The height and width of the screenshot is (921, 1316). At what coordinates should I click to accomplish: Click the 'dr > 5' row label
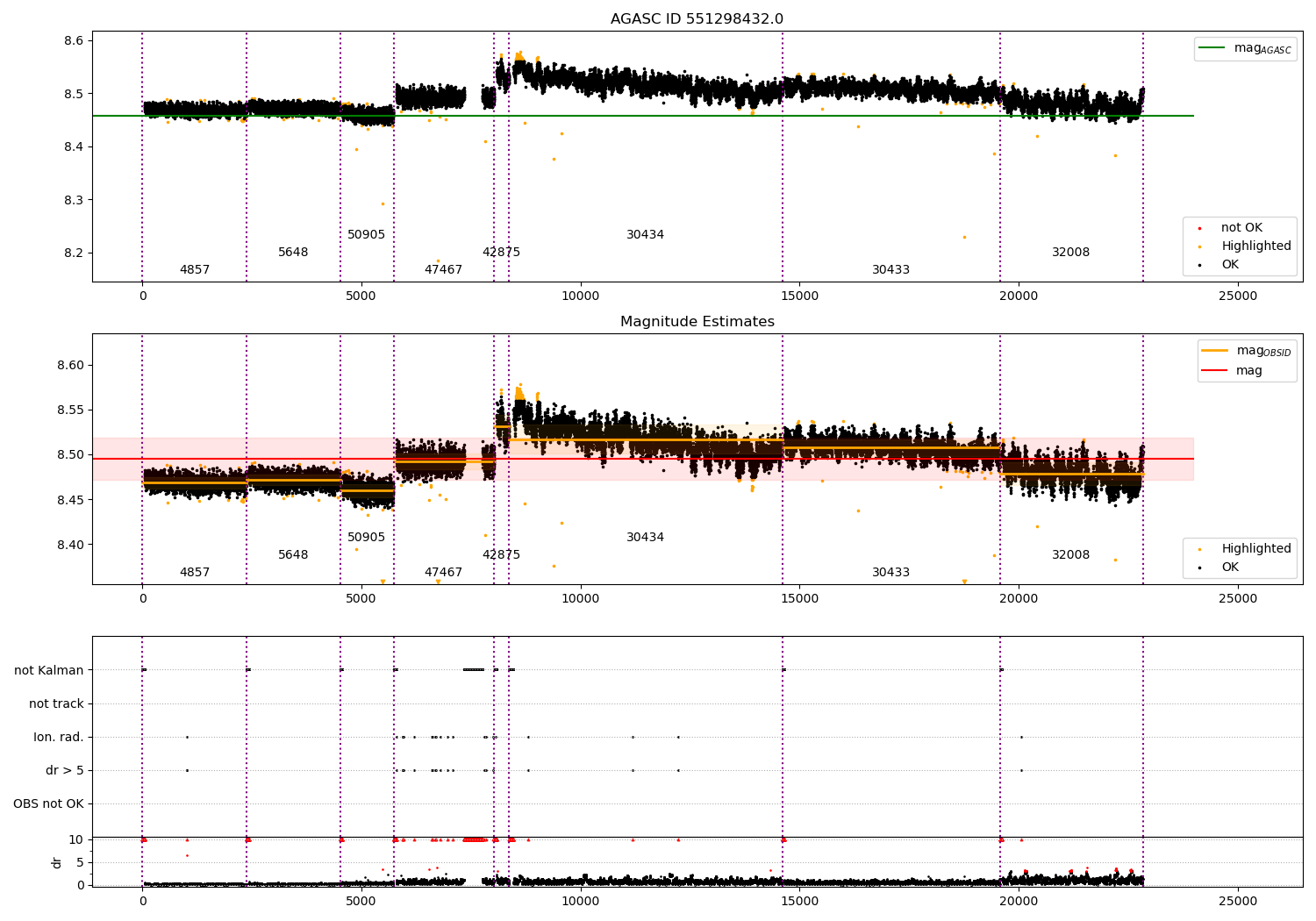click(65, 771)
